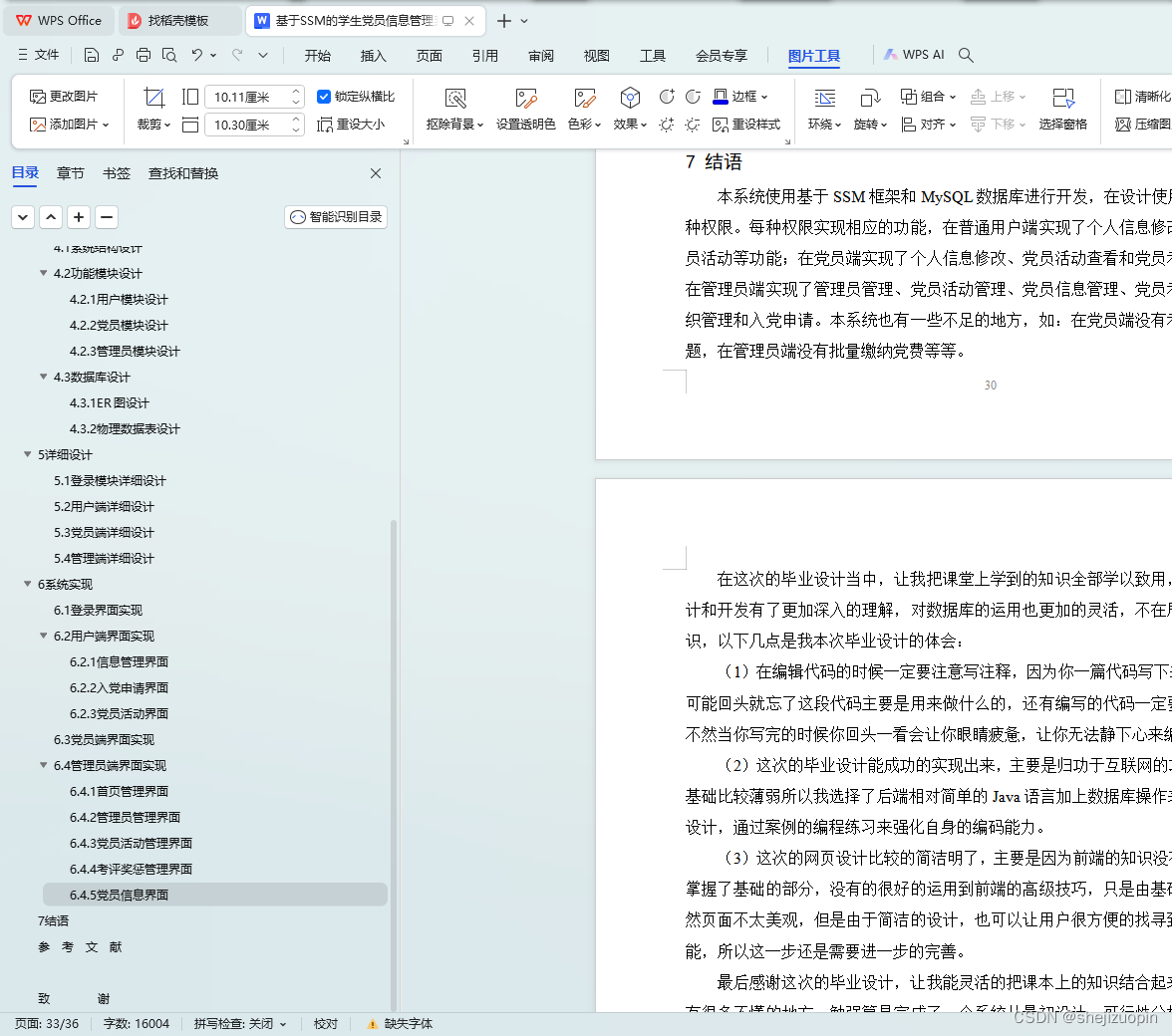Click the Print icon in quick toolbar

144,55
